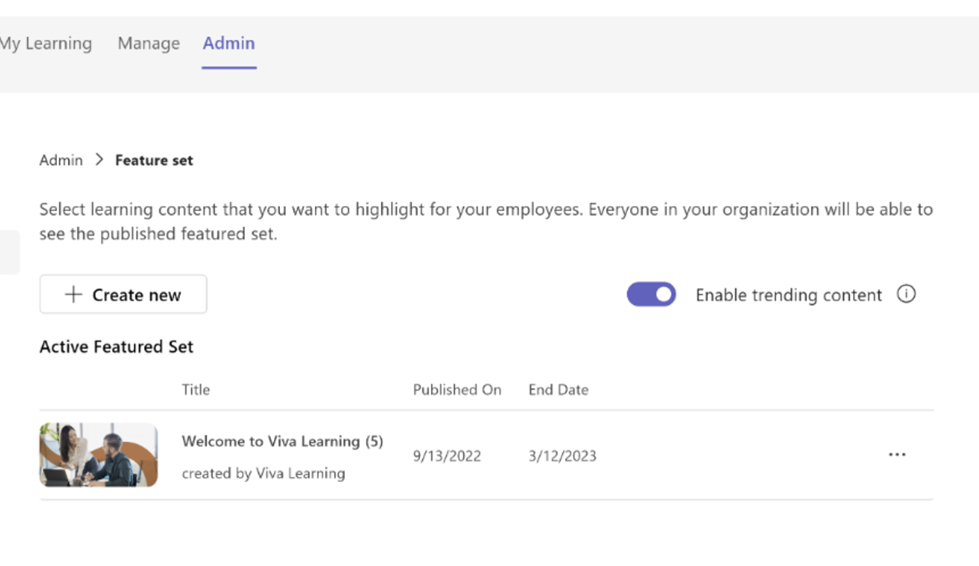The height and width of the screenshot is (566, 979).
Task: Click the plus icon beside Create new
Action: tap(73, 295)
